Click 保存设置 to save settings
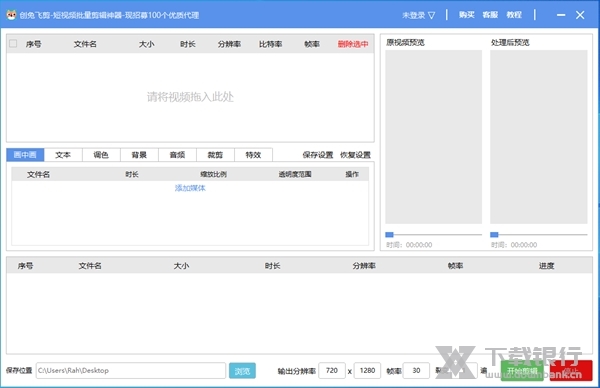Image resolution: width=600 pixels, height=388 pixels. coord(318,155)
